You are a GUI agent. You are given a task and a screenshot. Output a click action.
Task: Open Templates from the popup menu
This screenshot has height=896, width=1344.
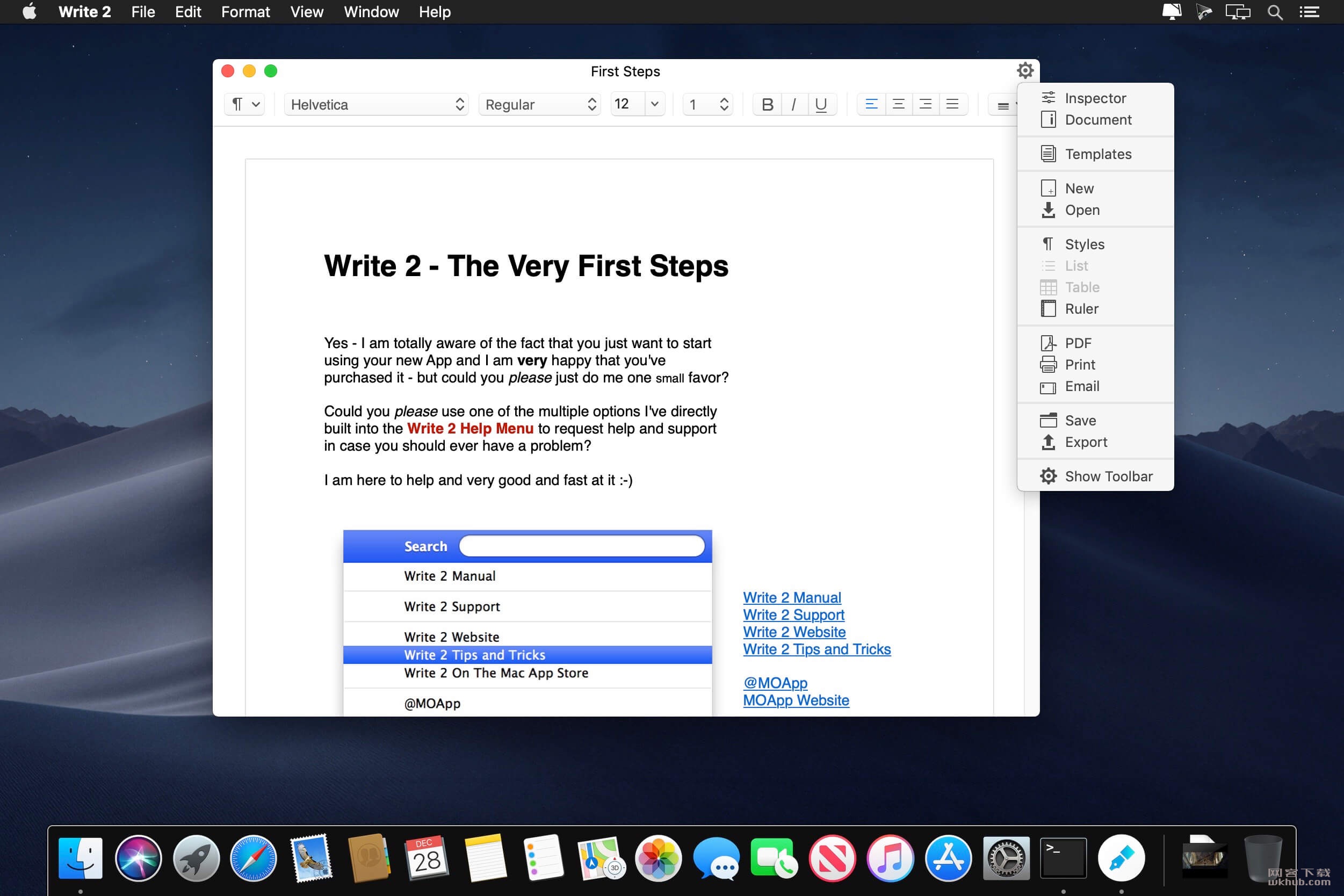1095,154
